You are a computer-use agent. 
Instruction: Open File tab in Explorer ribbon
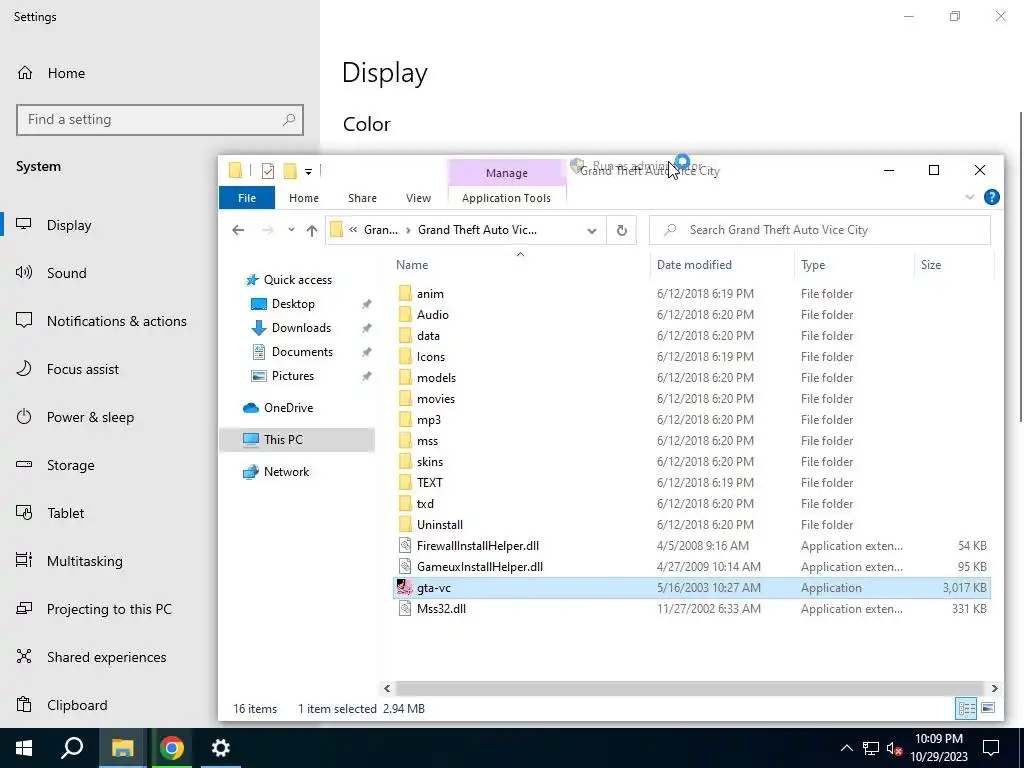pyautogui.click(x=247, y=198)
